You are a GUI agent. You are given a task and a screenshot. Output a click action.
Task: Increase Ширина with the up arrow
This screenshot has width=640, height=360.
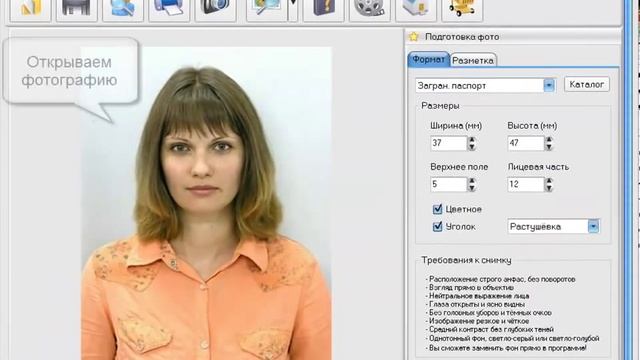(472, 140)
